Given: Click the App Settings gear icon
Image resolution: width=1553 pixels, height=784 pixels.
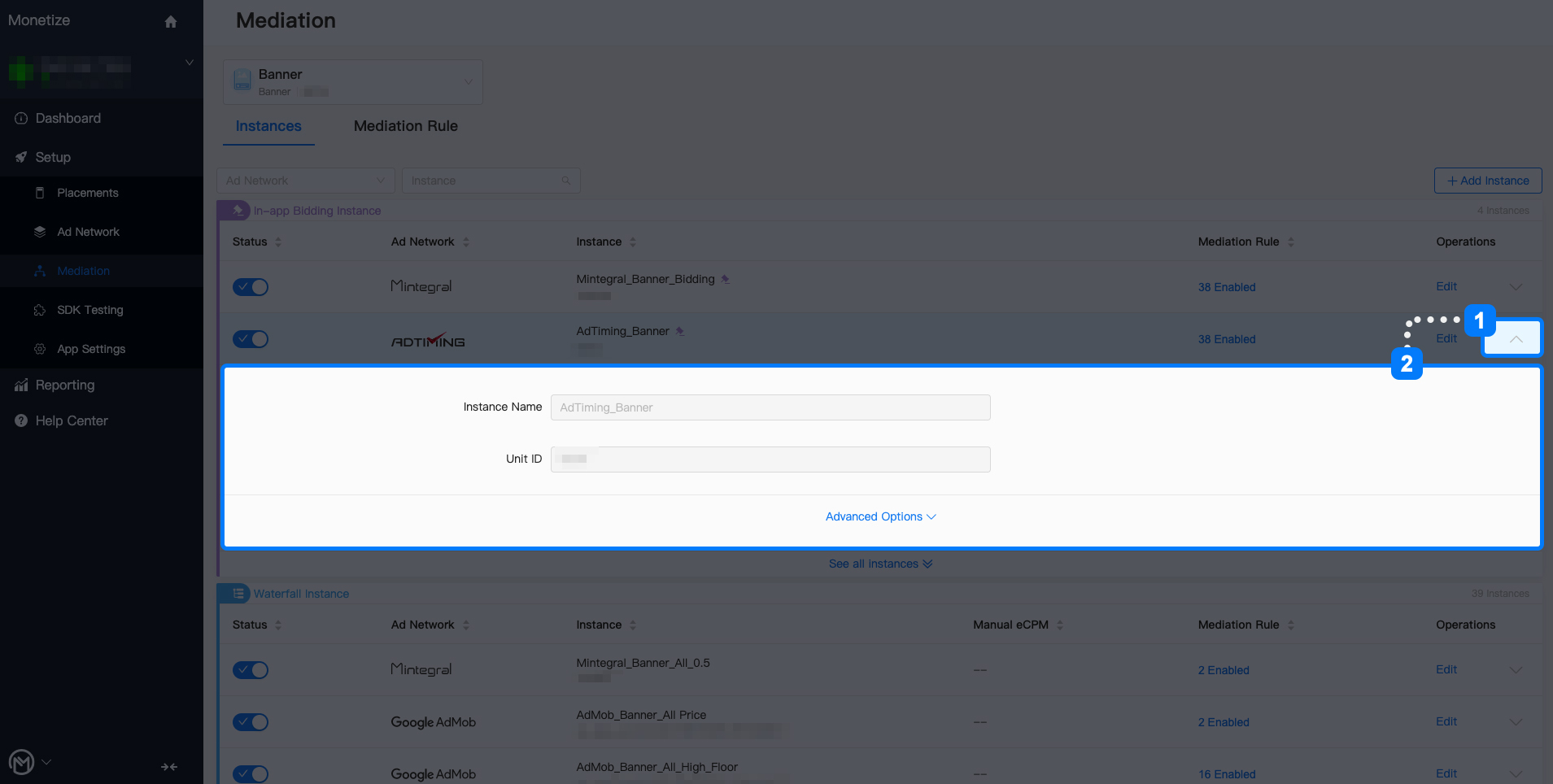Looking at the screenshot, I should click(40, 349).
